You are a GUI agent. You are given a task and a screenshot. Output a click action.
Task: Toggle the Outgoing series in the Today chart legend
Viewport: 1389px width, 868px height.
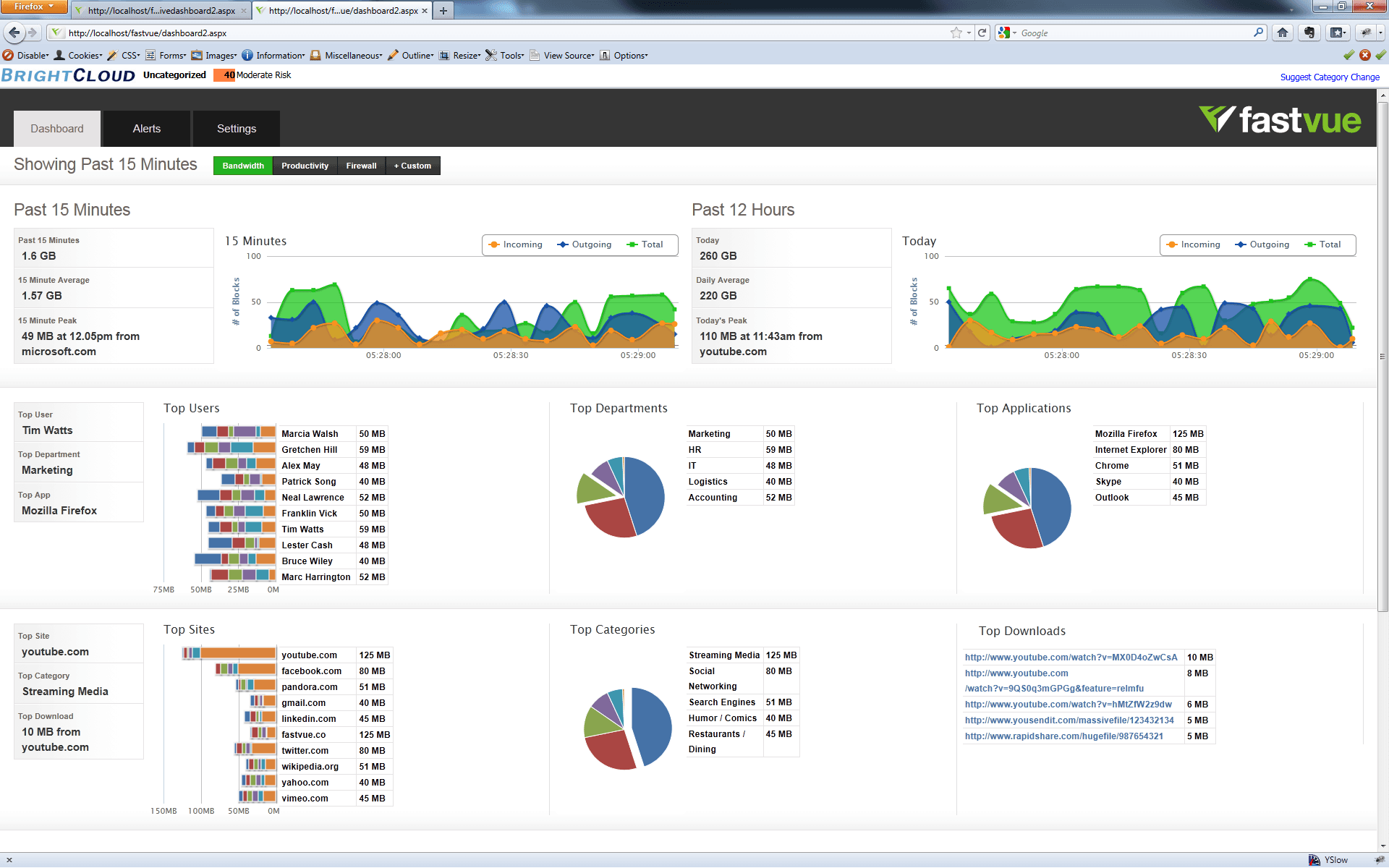[1262, 244]
